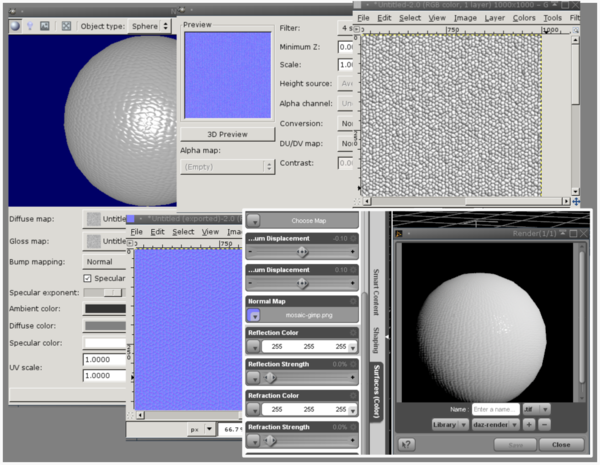The image size is (600, 465).
Task: Open View menu in top-right GIMP window
Action: click(x=437, y=18)
